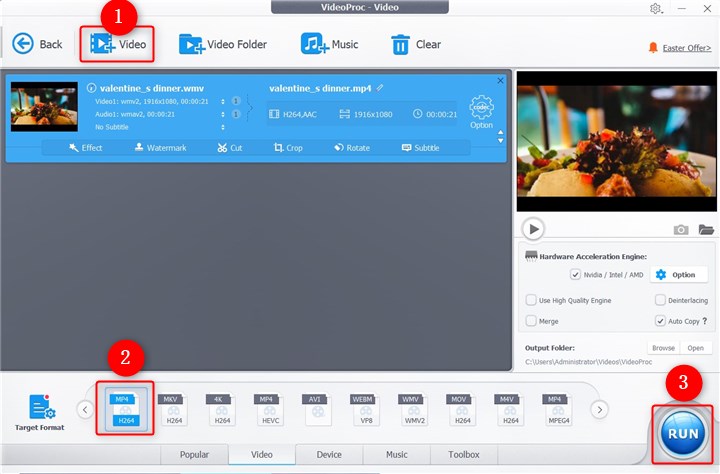The width and height of the screenshot is (720, 474).
Task: Toggle the Auto Copy checkbox
Action: (660, 321)
